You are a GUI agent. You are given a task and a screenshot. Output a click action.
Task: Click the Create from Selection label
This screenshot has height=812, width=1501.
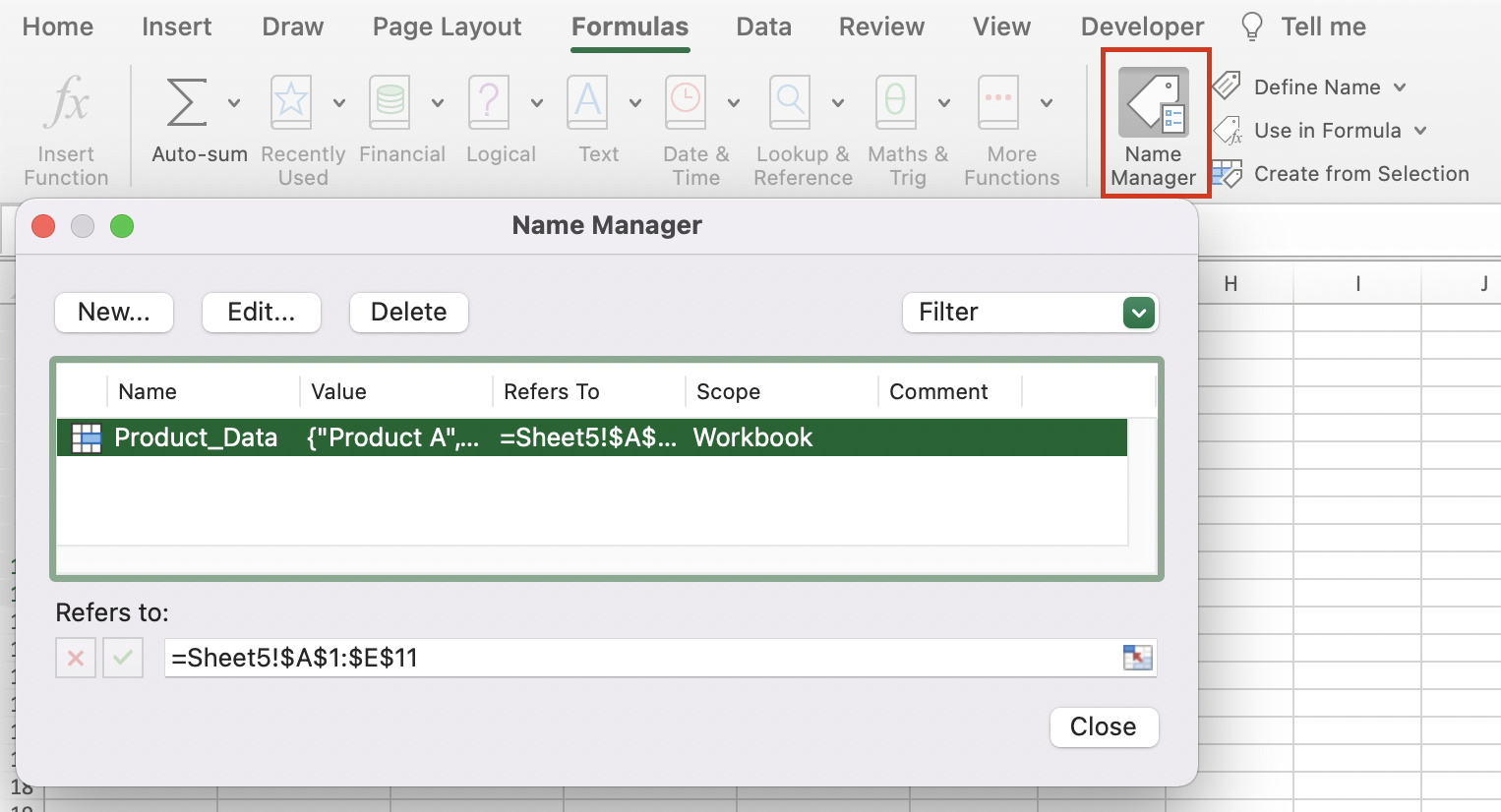[x=1361, y=174]
